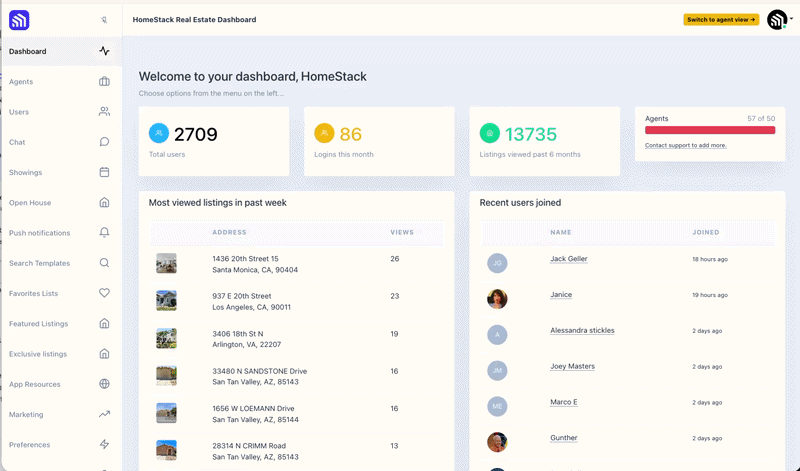Click the JG initials avatar

coord(497,263)
